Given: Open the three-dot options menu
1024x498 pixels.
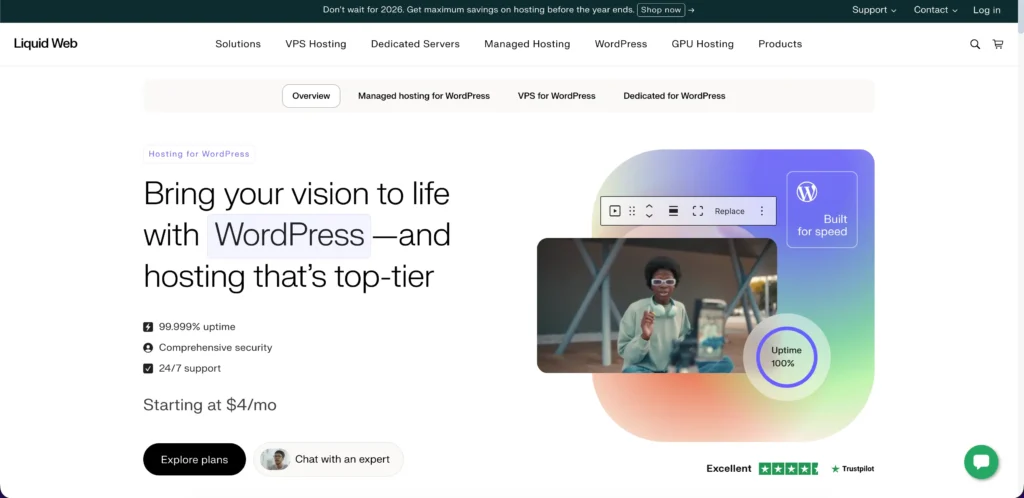Looking at the screenshot, I should point(761,211).
